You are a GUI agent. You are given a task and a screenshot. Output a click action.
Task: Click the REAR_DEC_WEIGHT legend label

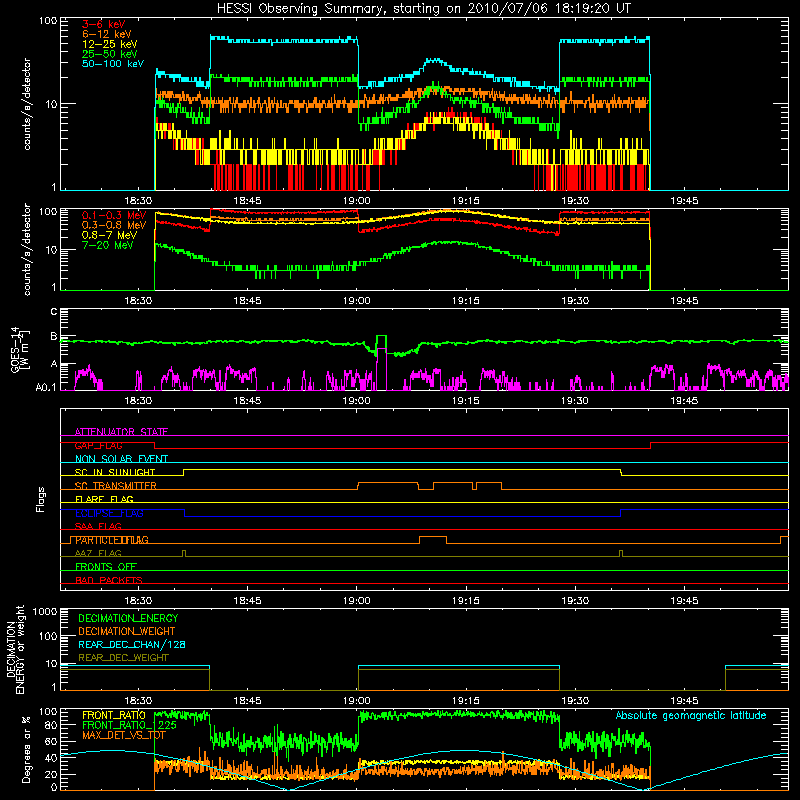[123, 658]
